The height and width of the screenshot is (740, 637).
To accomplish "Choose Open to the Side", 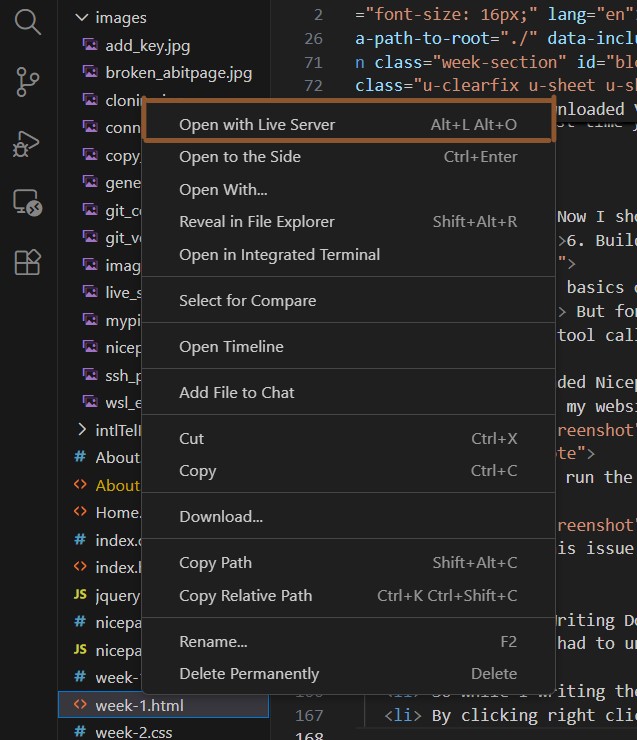I will (x=348, y=157).
